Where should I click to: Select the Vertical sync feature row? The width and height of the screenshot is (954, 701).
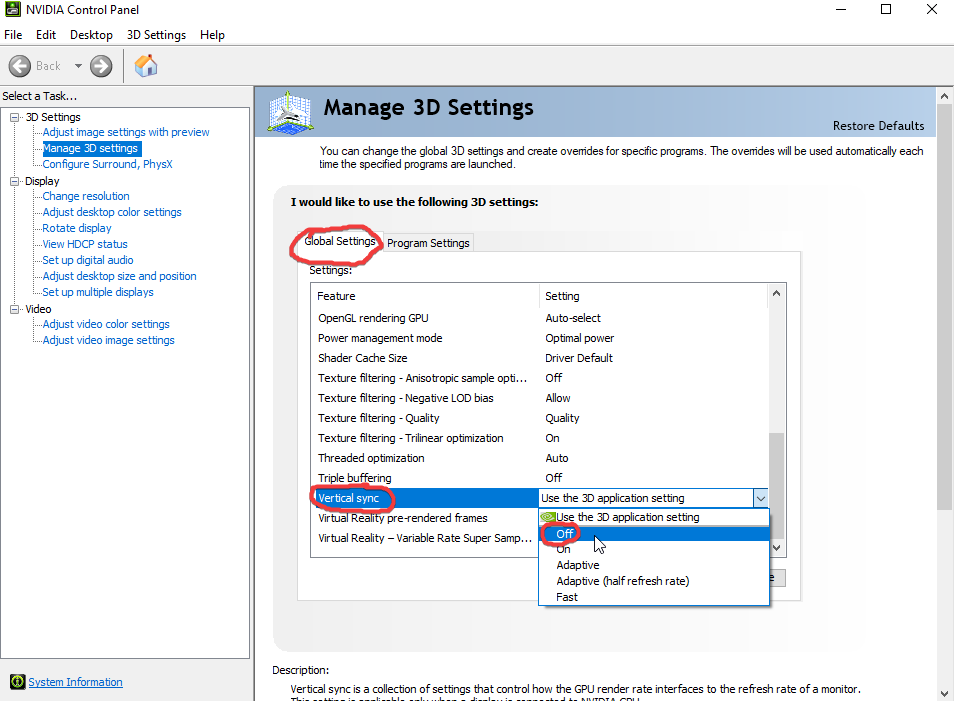[x=425, y=498]
